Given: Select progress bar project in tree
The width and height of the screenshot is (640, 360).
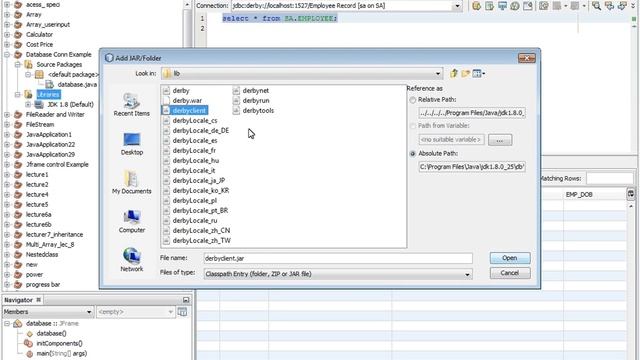Looking at the screenshot, I should pos(42,284).
